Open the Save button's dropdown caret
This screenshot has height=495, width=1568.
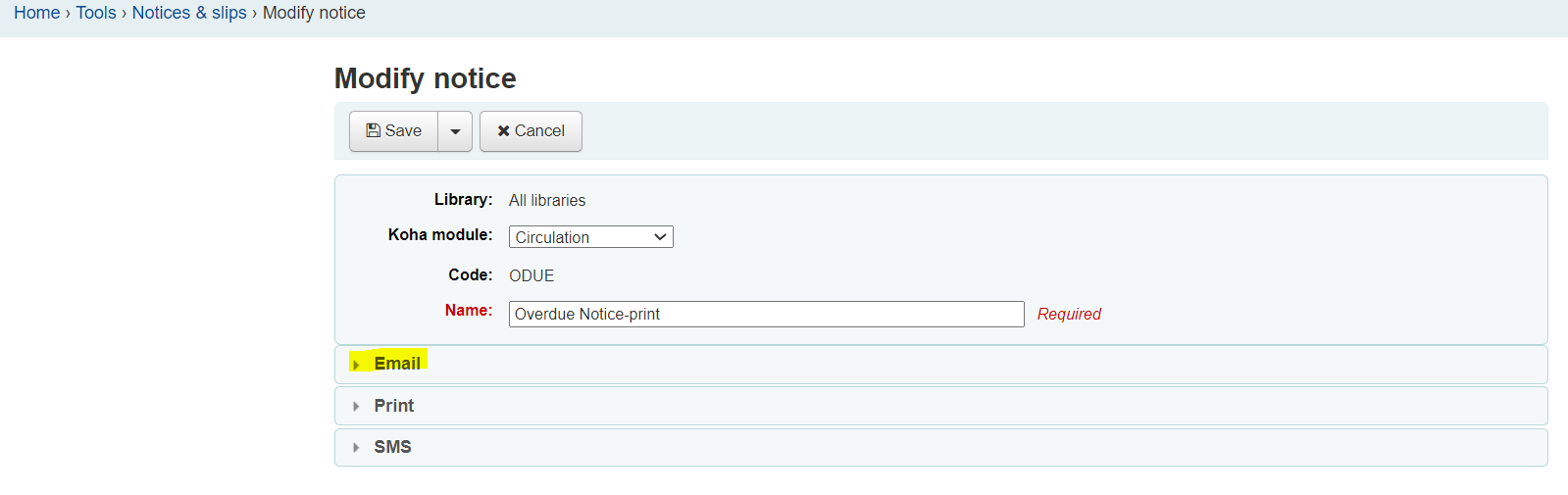click(x=455, y=131)
